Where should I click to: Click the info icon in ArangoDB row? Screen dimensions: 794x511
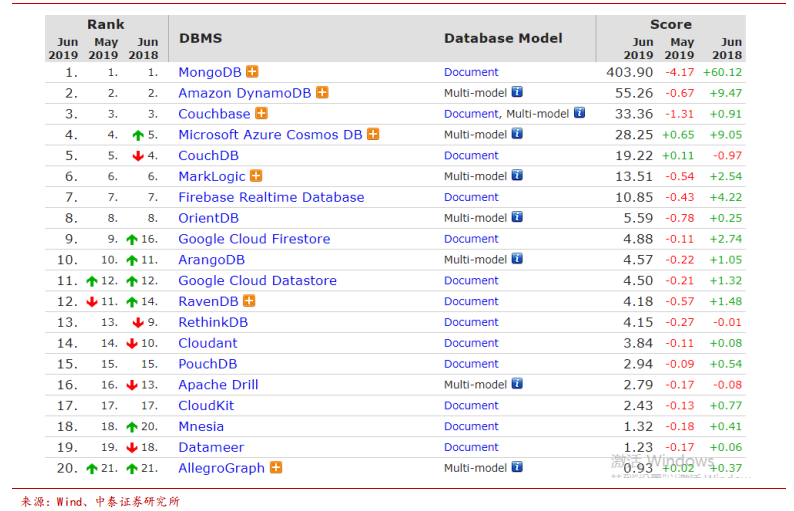(517, 258)
